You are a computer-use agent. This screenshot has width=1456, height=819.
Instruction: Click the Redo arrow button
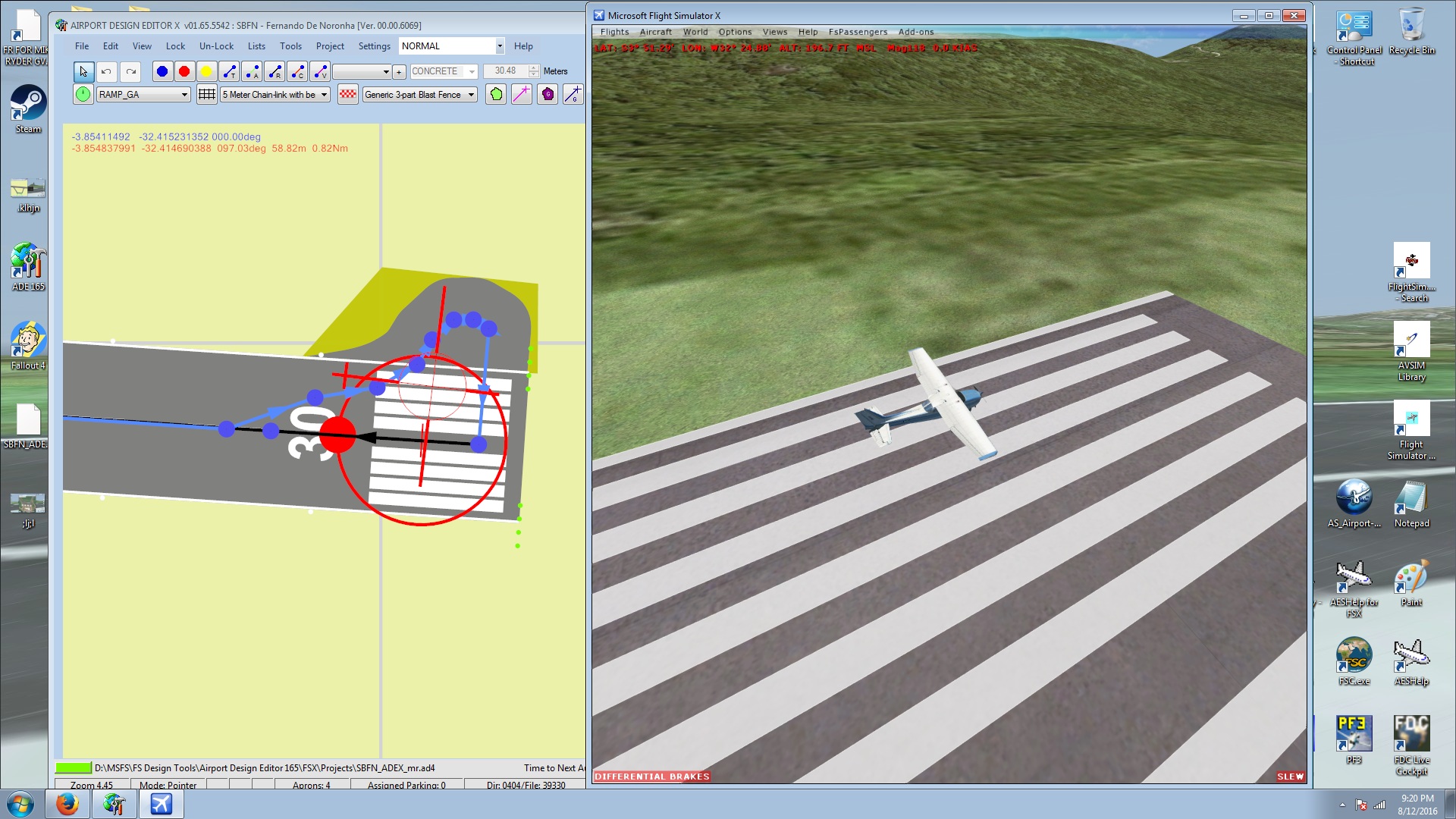[x=131, y=71]
